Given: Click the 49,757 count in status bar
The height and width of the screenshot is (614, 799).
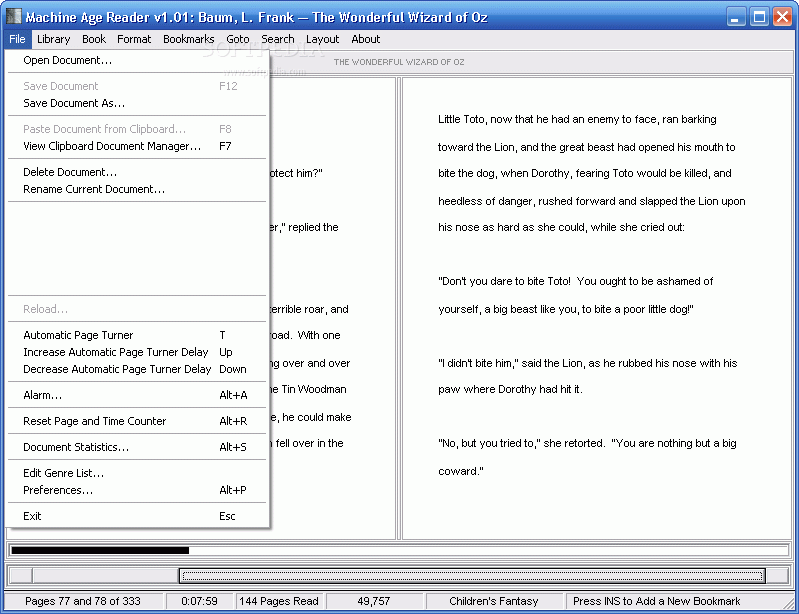Looking at the screenshot, I should 374,601.
